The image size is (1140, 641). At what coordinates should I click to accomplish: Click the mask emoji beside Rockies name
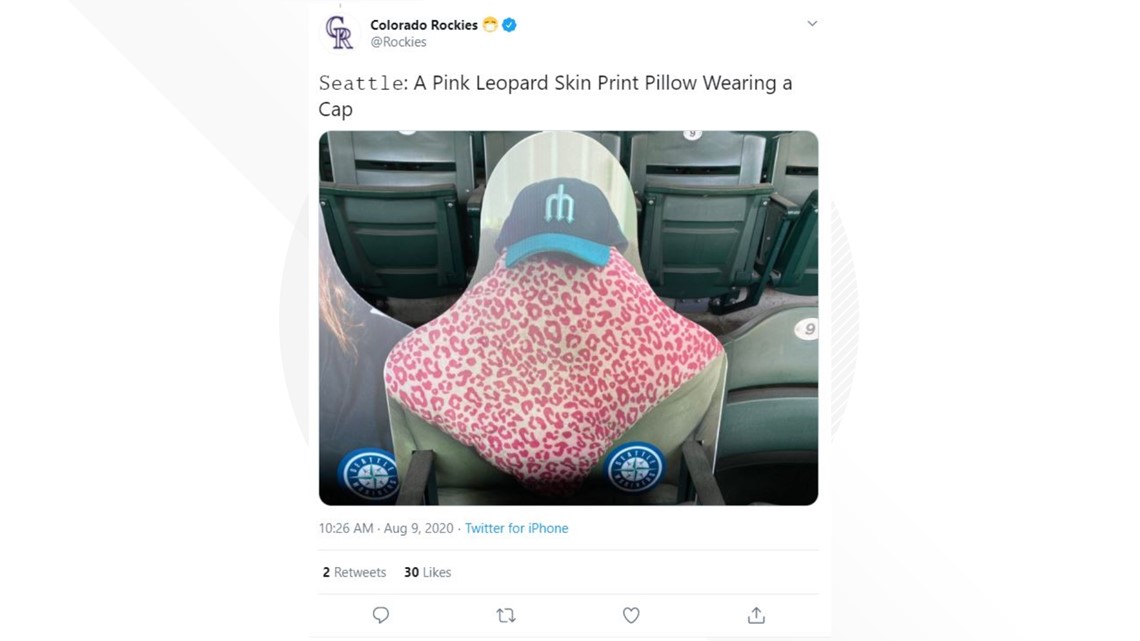click(x=491, y=25)
